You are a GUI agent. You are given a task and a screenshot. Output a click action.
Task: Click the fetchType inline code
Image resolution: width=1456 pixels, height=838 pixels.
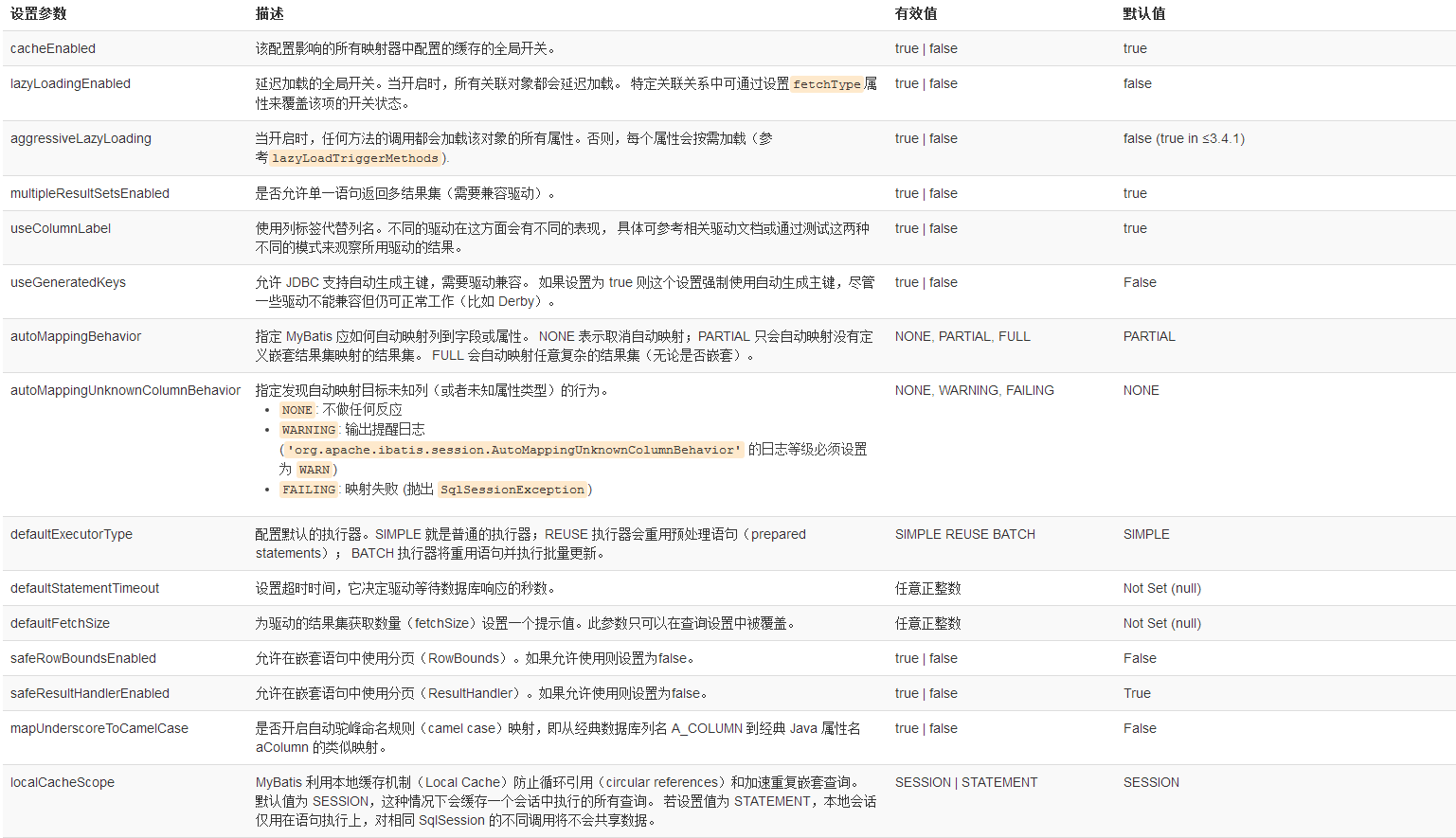pos(827,84)
